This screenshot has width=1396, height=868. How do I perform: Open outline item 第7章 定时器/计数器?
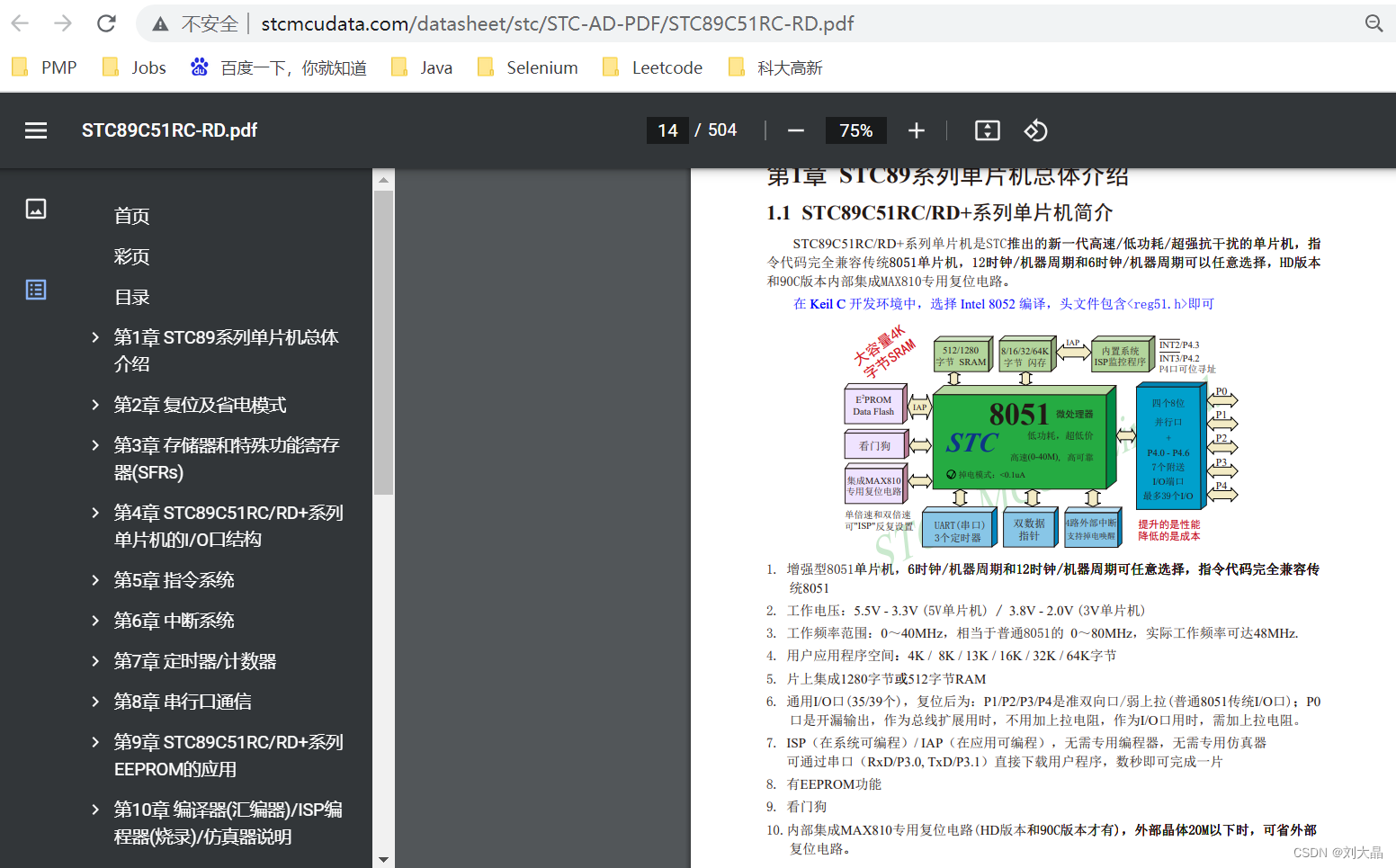tap(194, 661)
